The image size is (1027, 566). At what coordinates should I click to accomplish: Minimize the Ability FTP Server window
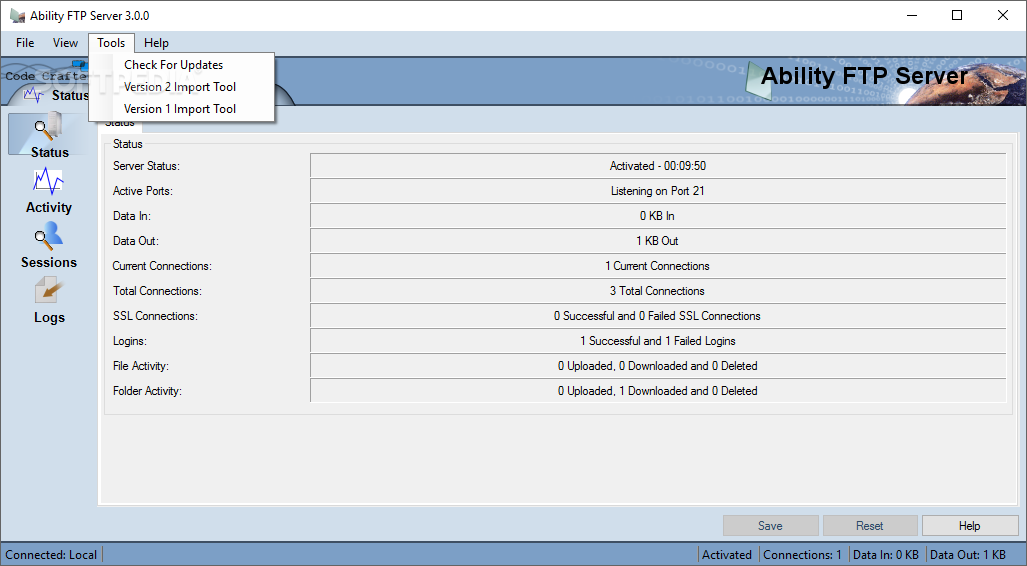912,16
